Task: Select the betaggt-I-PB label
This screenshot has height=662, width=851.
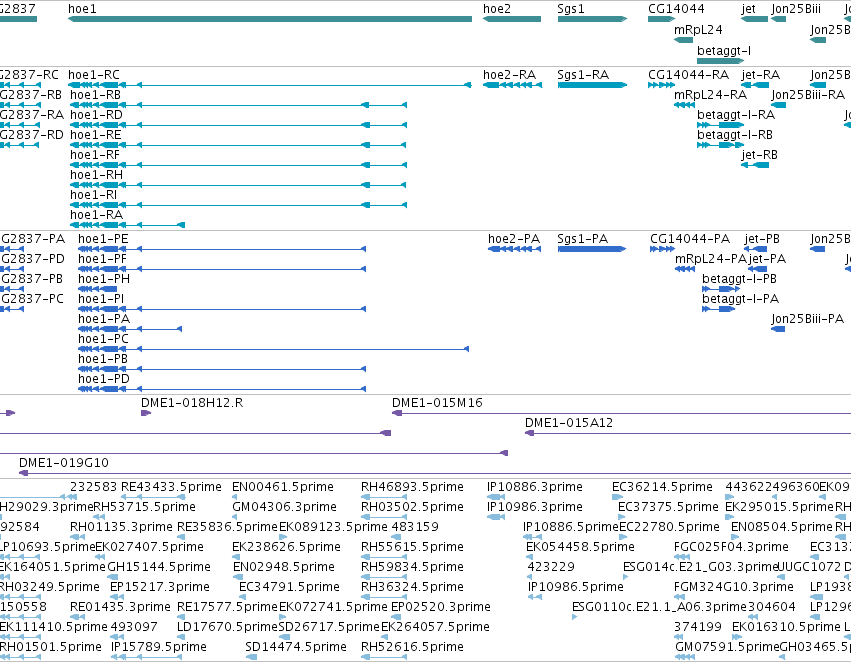Action: coord(740,279)
